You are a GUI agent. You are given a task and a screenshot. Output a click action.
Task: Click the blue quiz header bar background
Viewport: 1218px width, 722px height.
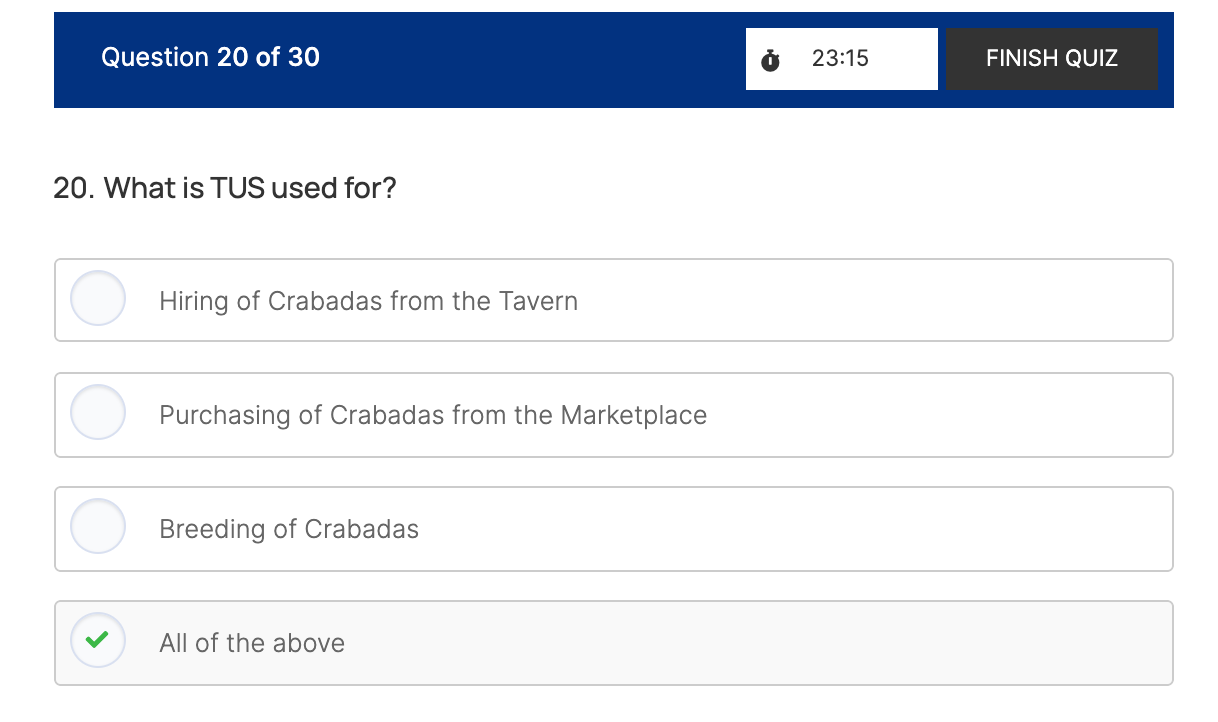point(530,59)
